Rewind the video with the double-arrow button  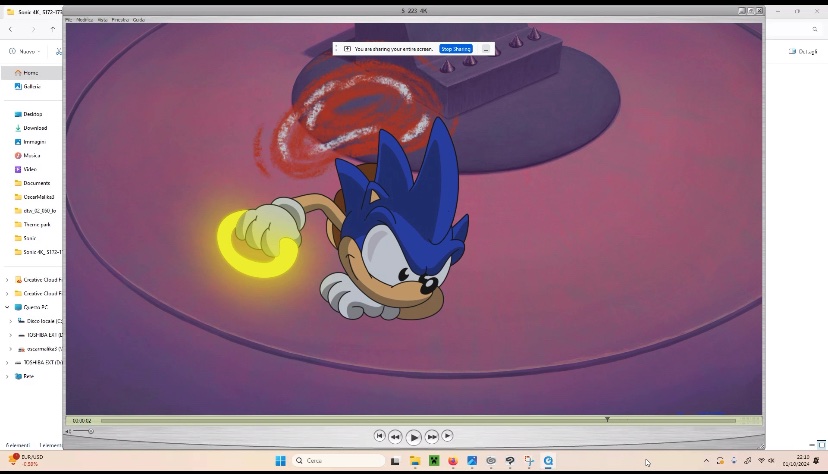pos(395,437)
